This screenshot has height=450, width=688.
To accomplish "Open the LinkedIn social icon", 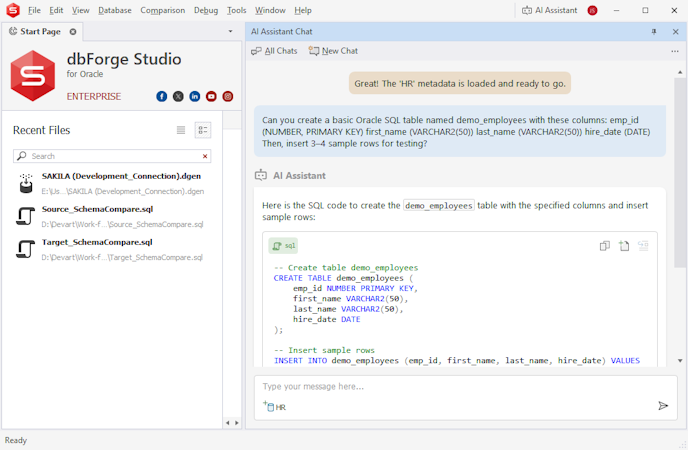I will coord(195,96).
